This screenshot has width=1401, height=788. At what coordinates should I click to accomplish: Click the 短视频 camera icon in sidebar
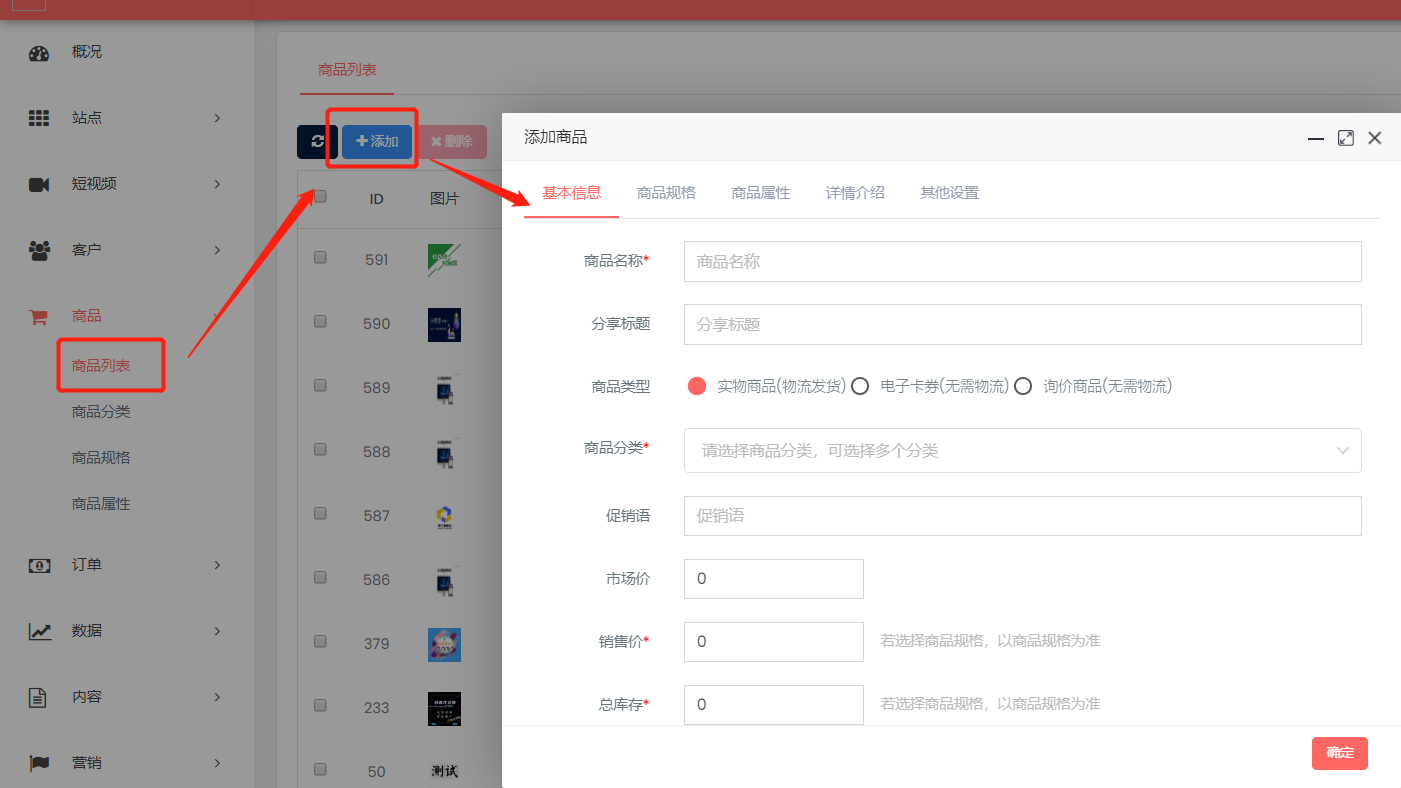(x=39, y=184)
